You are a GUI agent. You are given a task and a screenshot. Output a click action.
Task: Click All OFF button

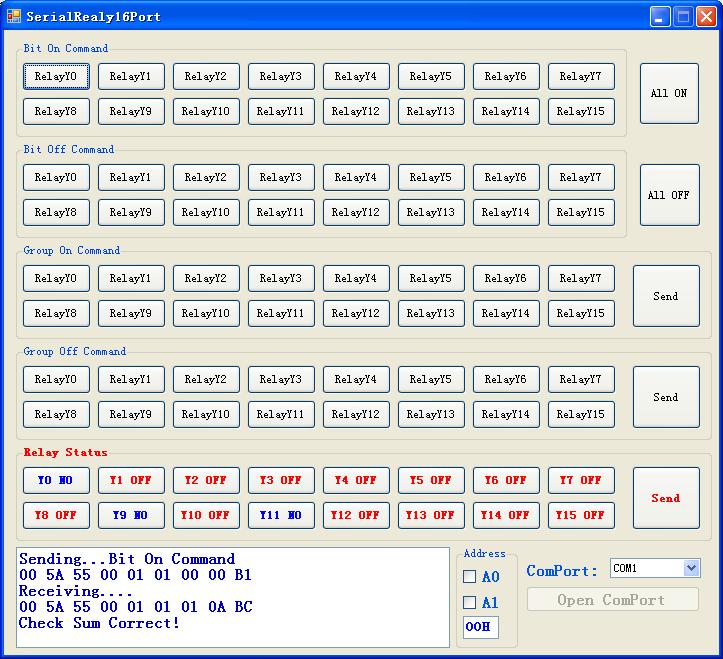tap(669, 195)
